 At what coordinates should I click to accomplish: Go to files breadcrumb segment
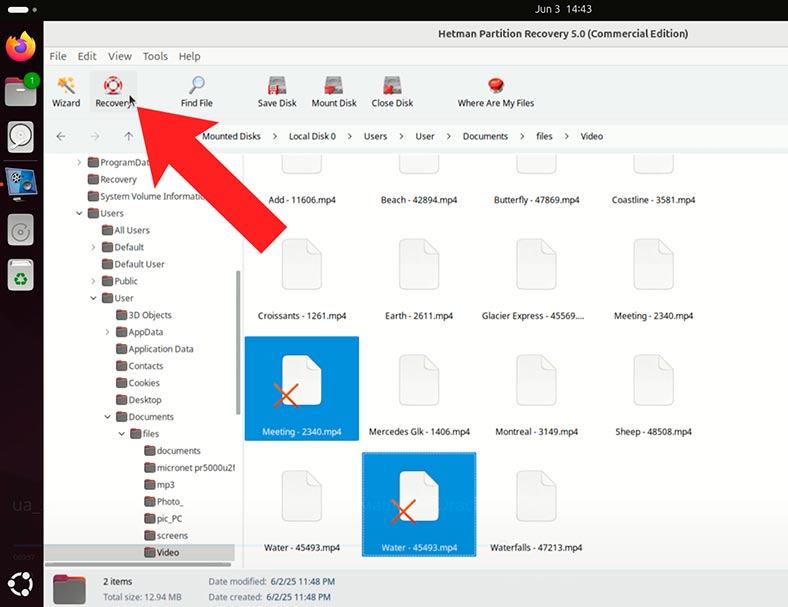tap(544, 136)
